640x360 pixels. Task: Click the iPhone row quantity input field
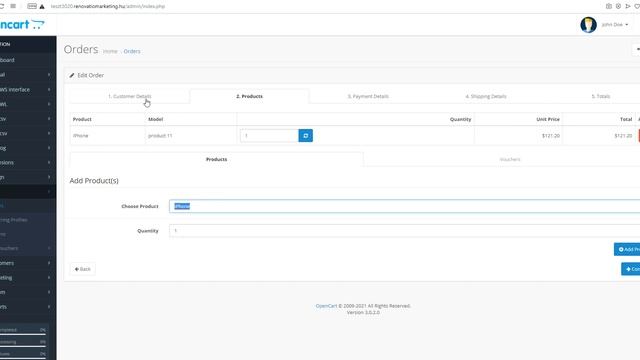click(x=269, y=136)
